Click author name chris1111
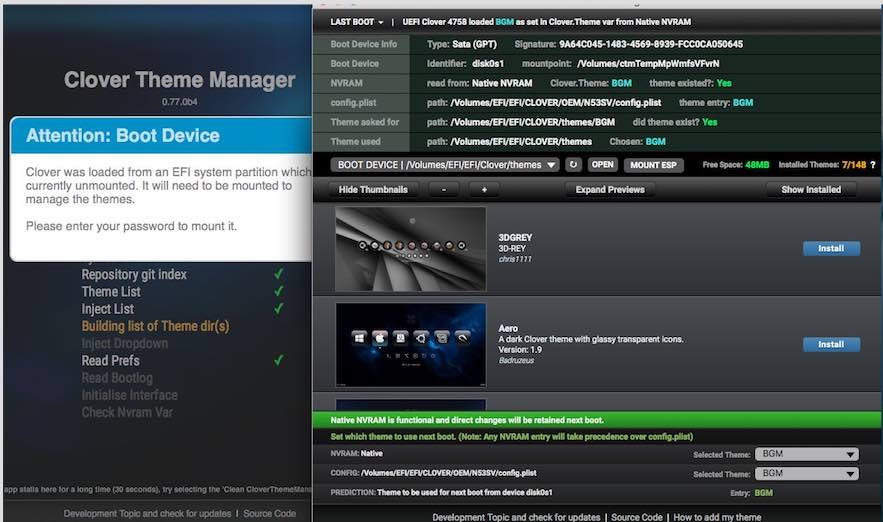The height and width of the screenshot is (522, 883). [515, 259]
